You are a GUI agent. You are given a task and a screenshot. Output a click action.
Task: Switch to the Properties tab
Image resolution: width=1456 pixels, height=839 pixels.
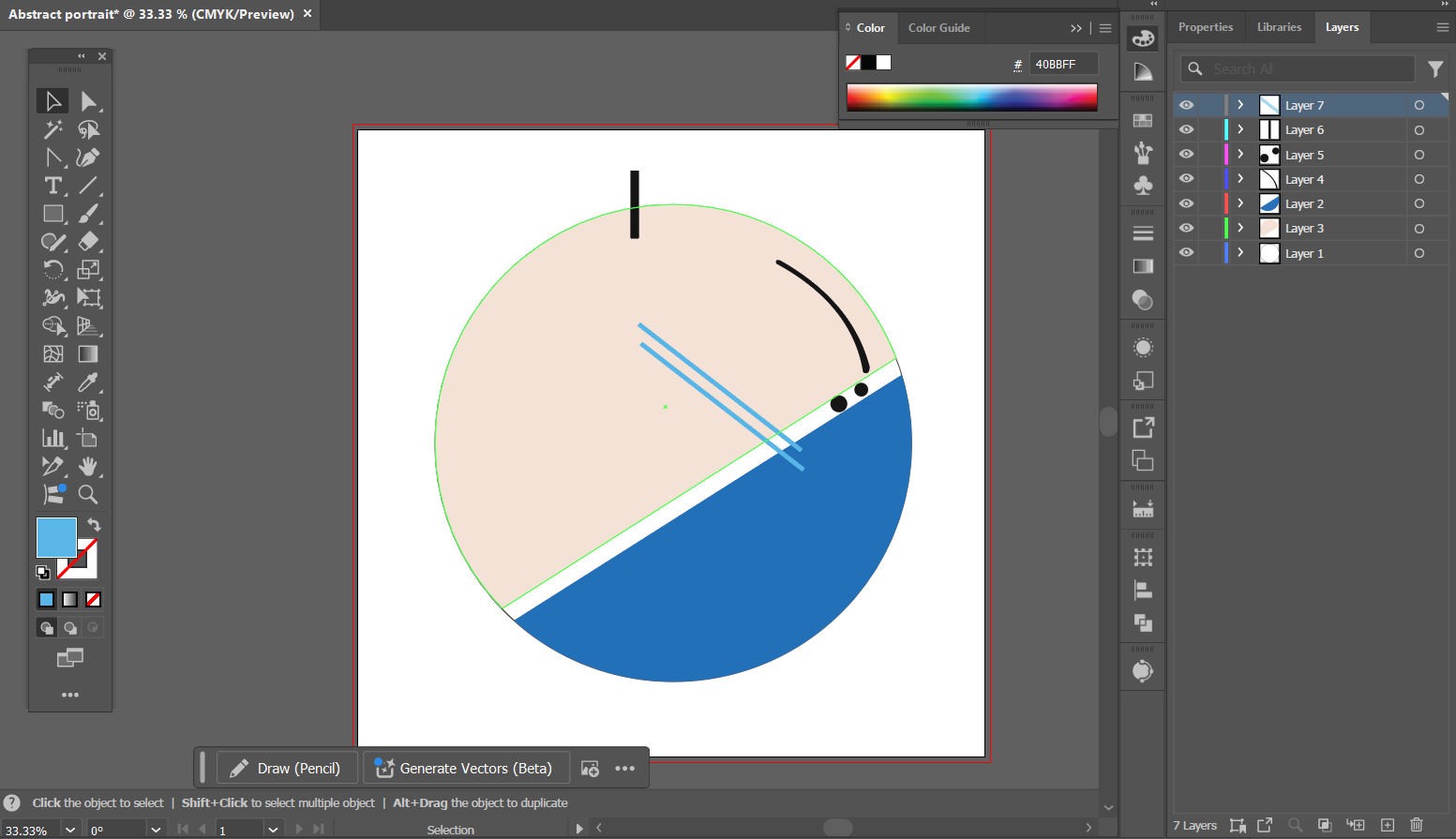[x=1205, y=27]
